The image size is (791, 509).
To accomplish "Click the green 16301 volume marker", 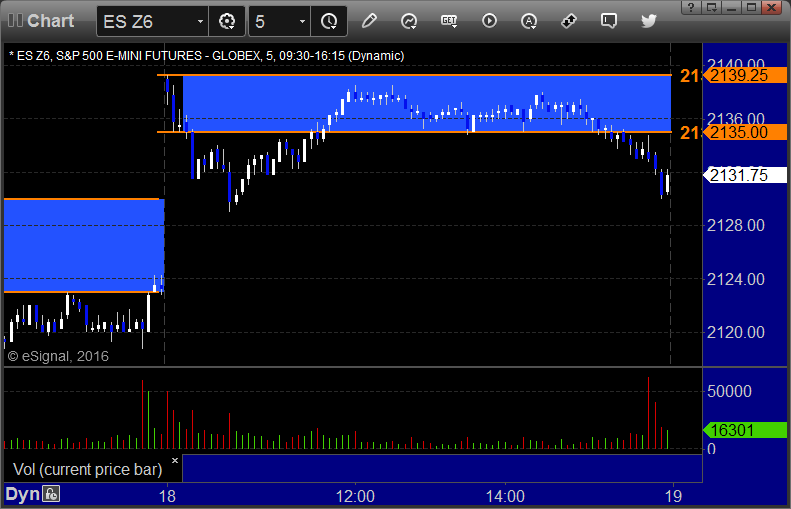I will (x=745, y=430).
